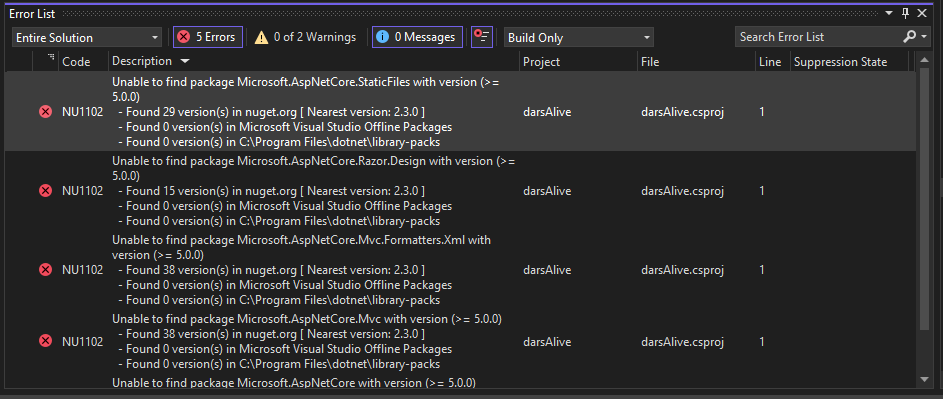
Task: Click the IntelliSense build filter icon
Action: [481, 37]
